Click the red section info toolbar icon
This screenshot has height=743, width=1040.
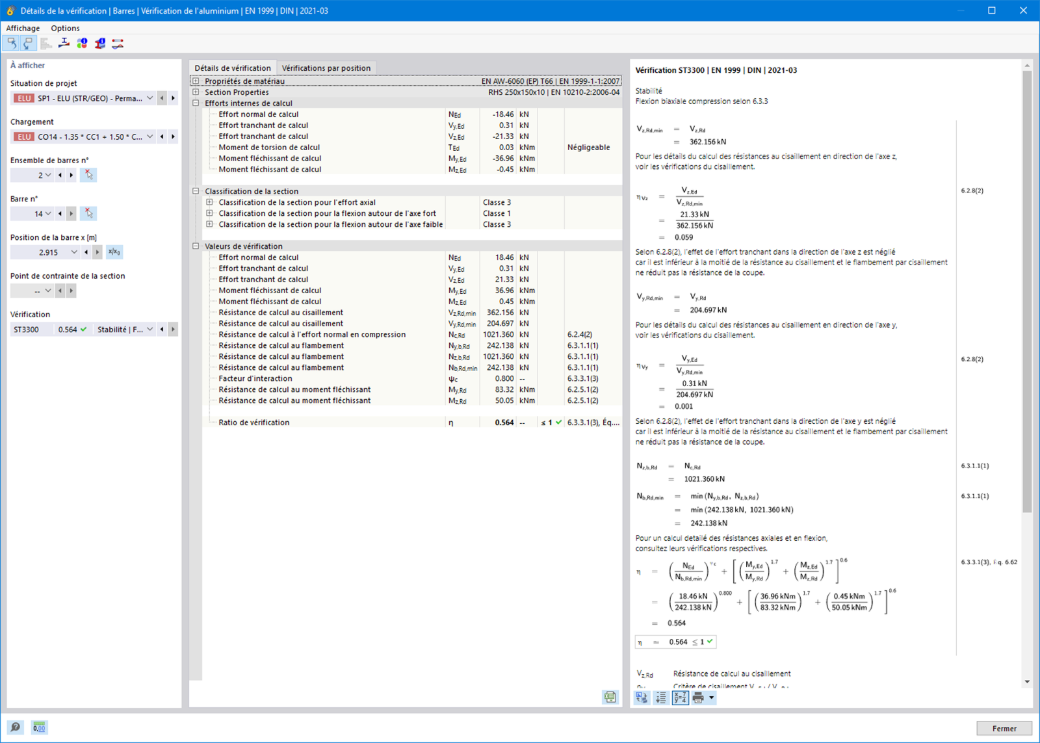[100, 44]
